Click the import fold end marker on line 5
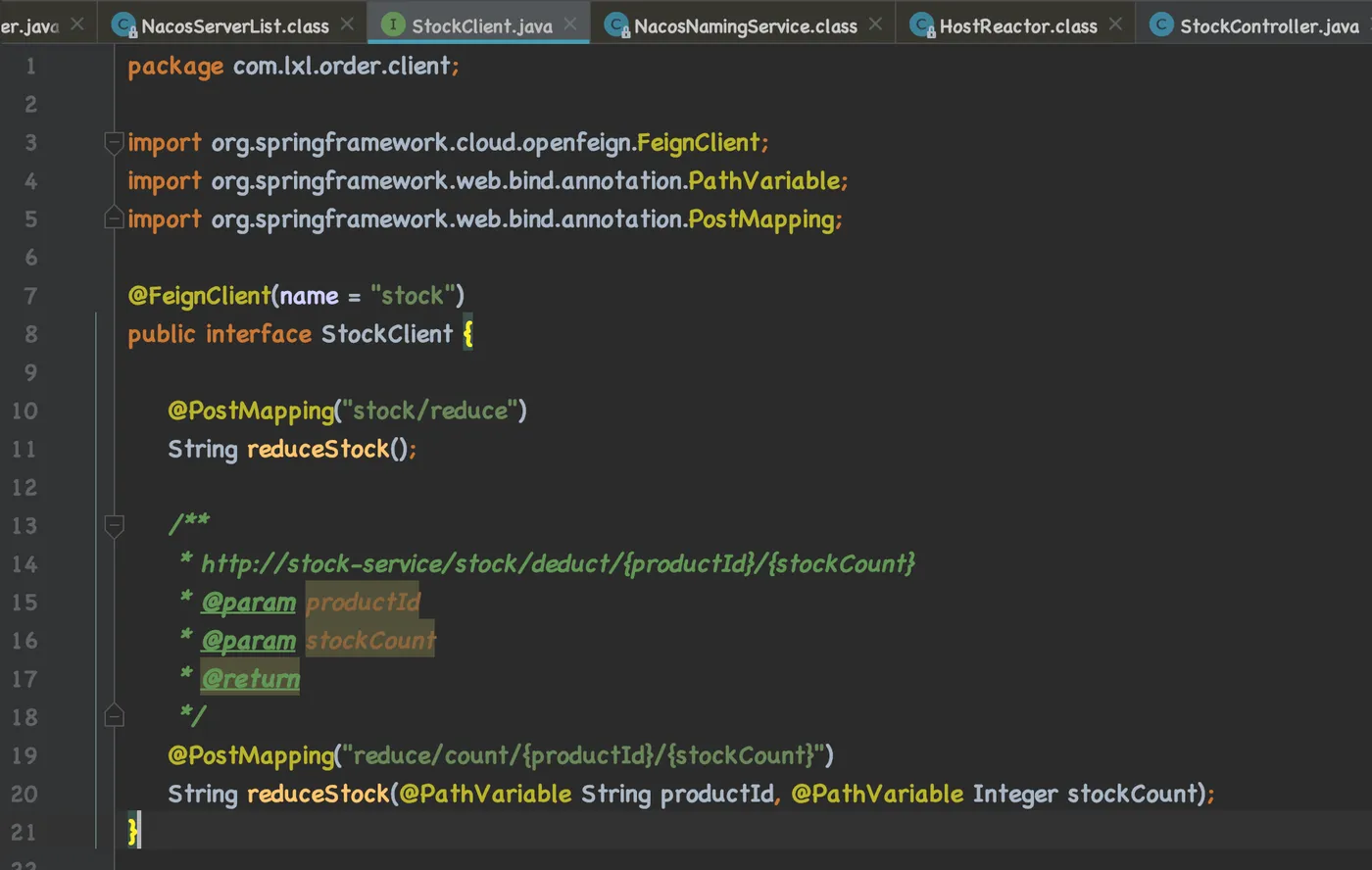The width and height of the screenshot is (1372, 870). coord(114,217)
